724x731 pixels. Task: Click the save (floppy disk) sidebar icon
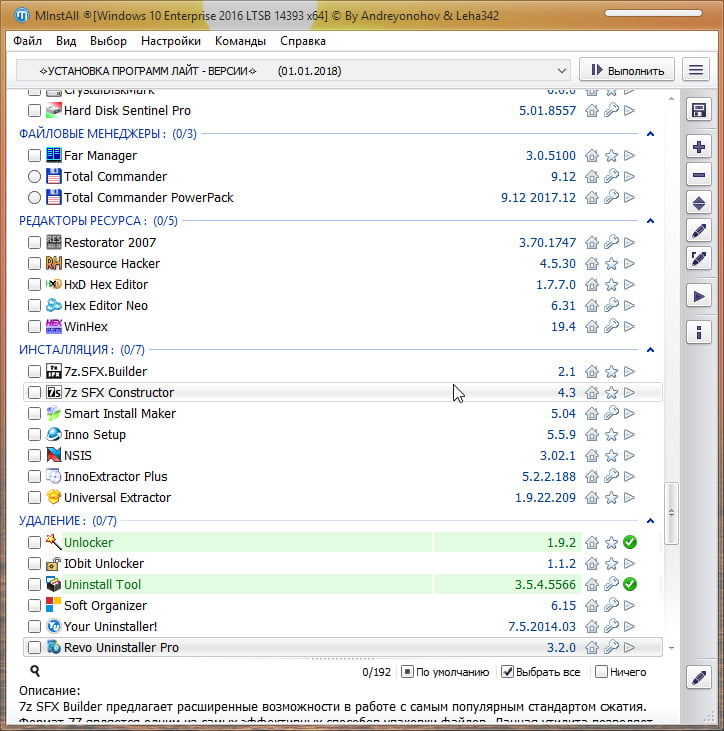pyautogui.click(x=699, y=110)
